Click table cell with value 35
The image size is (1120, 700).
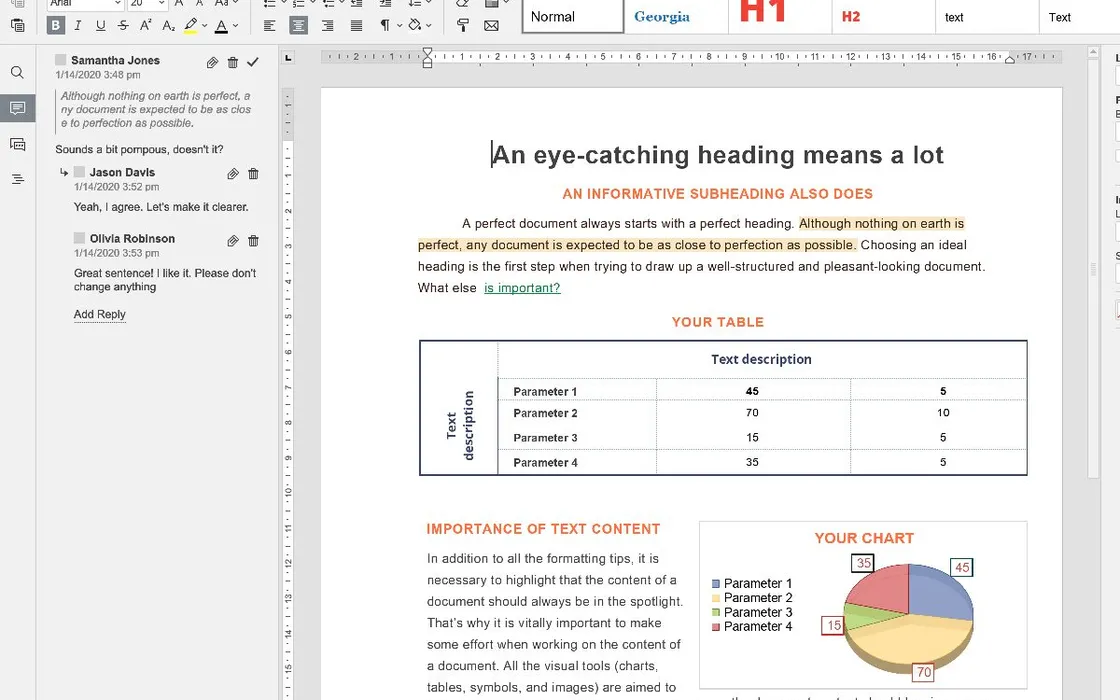752,462
